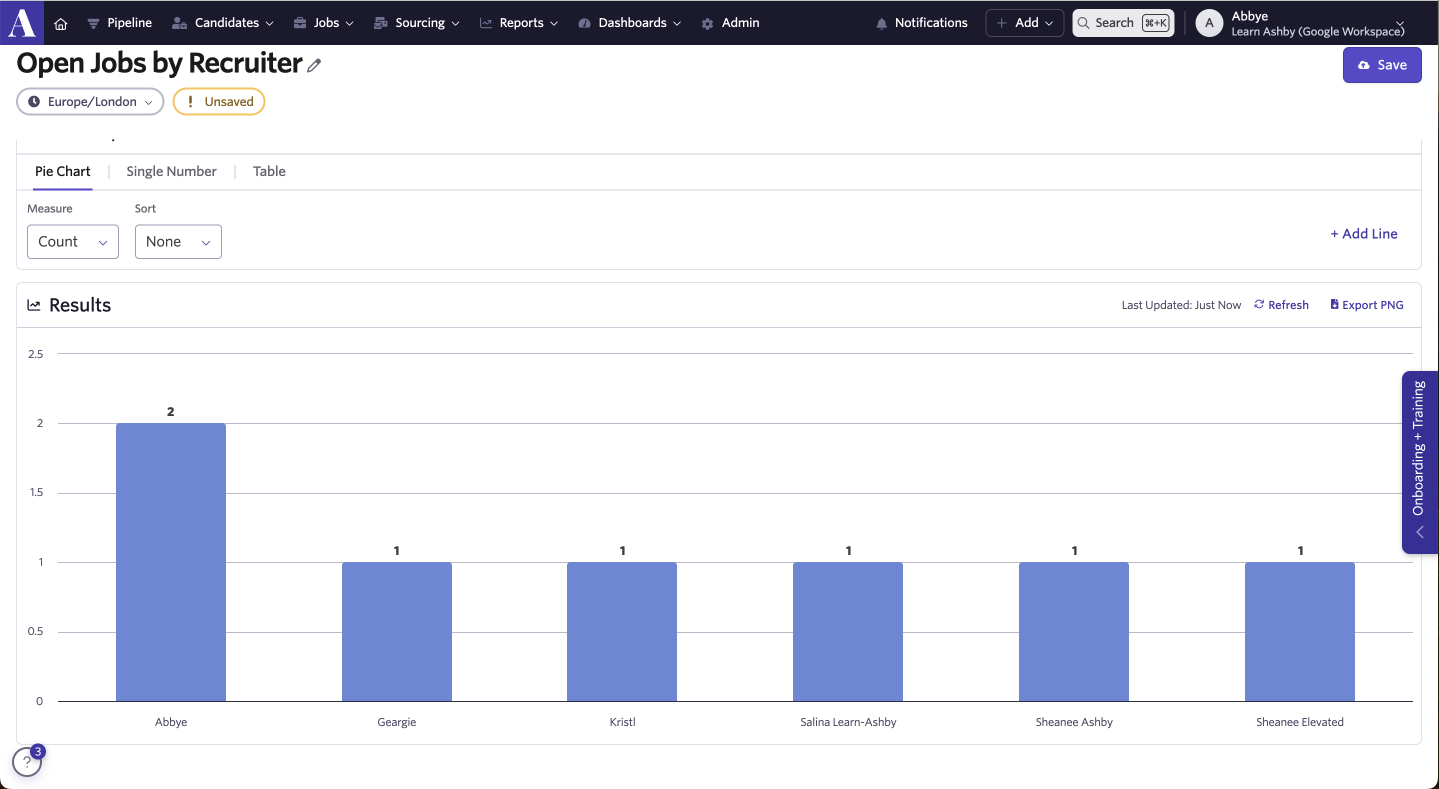This screenshot has height=789, width=1439.
Task: Click the 'Last Updated: Just Now' text
Action: (x=1181, y=305)
